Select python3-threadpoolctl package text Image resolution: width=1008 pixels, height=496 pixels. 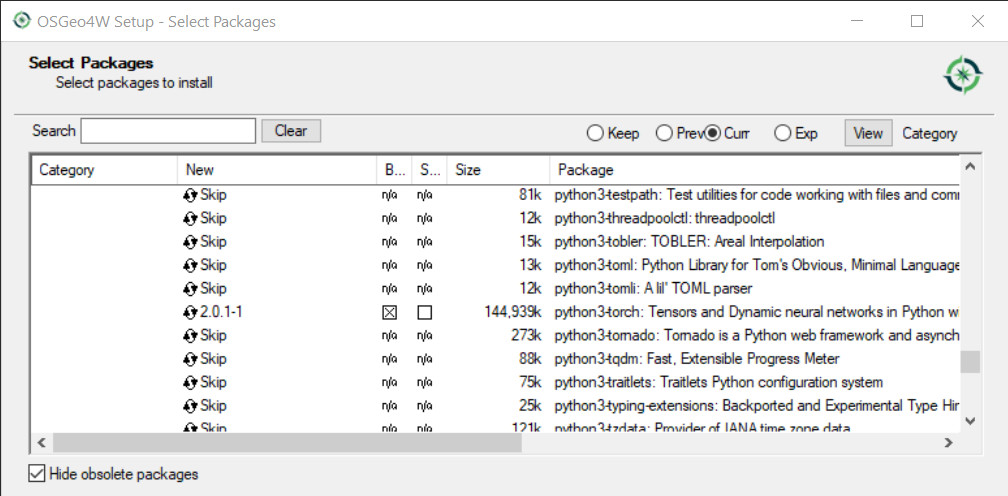pos(665,218)
